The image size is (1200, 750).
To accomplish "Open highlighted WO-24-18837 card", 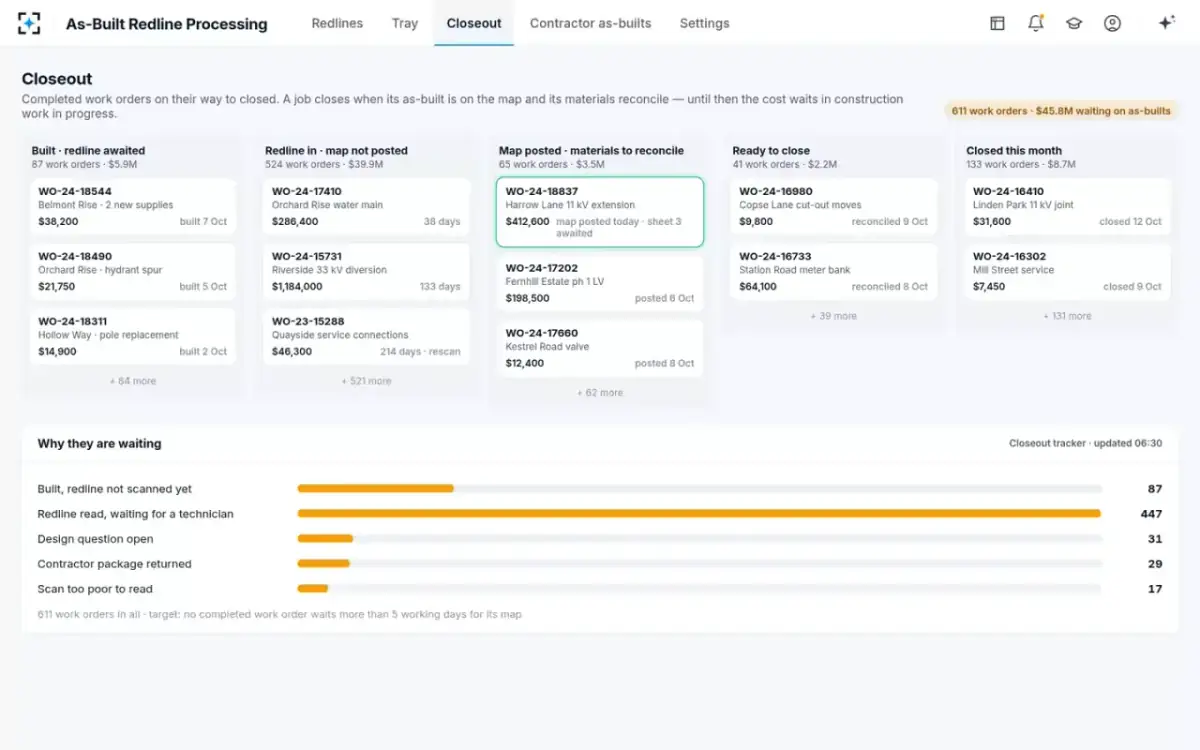I will (600, 212).
